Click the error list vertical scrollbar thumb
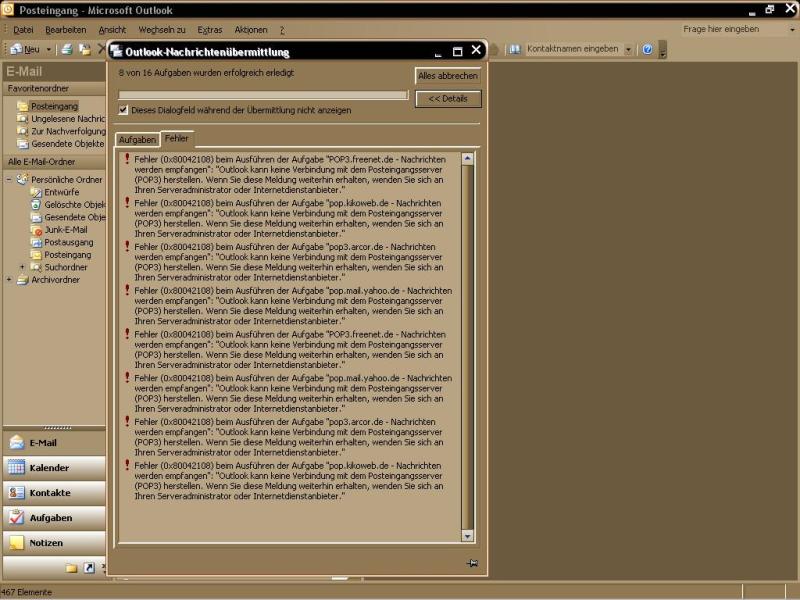This screenshot has height=600, width=800. pyautogui.click(x=467, y=347)
